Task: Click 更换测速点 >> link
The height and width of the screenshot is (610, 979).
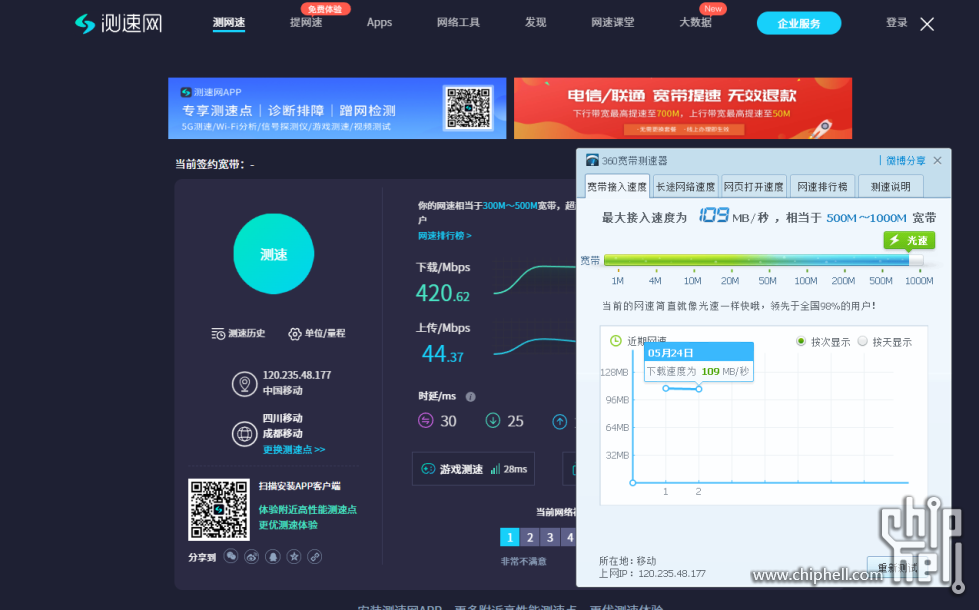Action: [293, 450]
